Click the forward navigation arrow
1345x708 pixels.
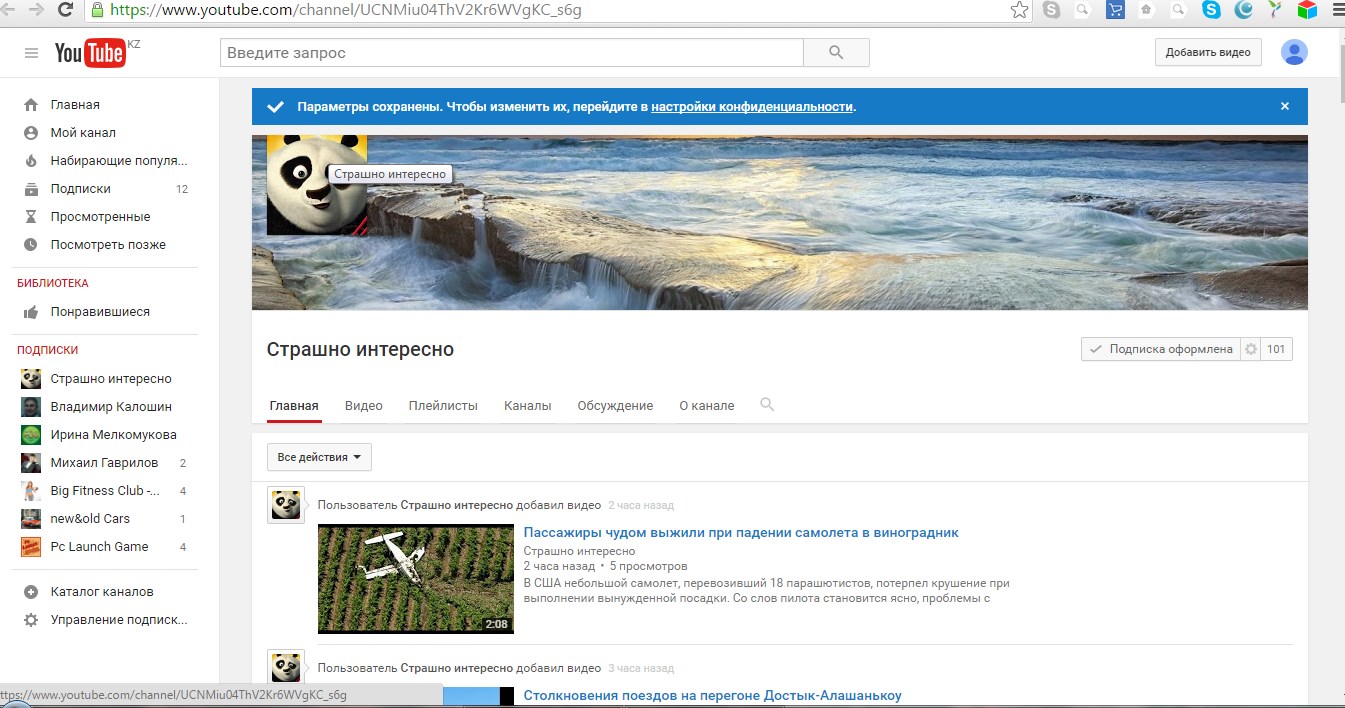point(36,10)
